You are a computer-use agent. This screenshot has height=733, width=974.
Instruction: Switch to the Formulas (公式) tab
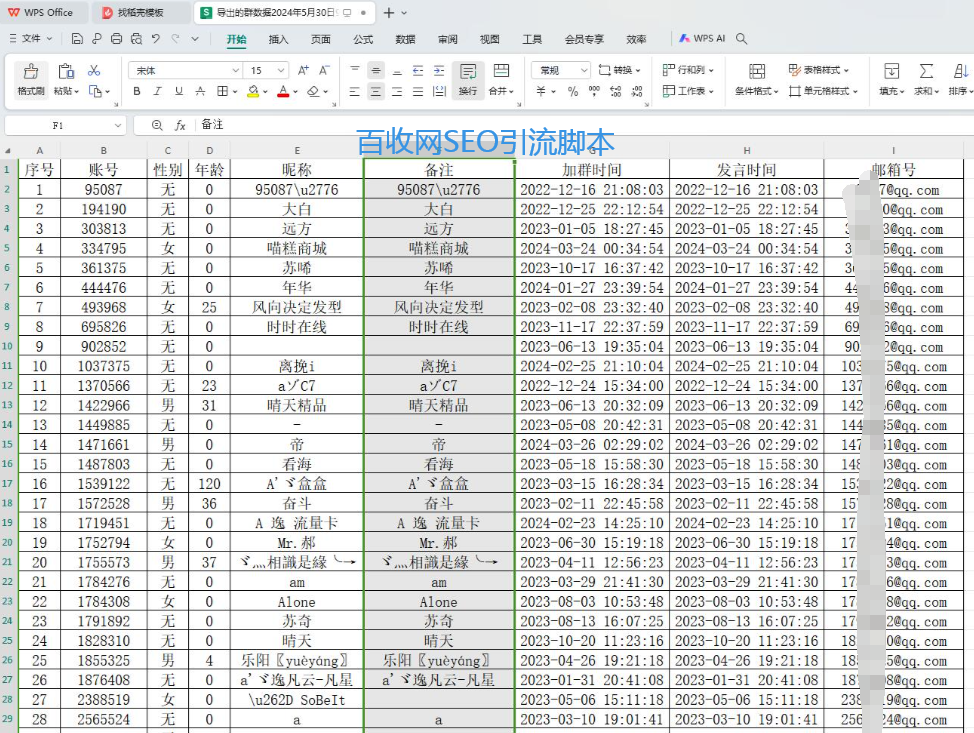pos(363,39)
